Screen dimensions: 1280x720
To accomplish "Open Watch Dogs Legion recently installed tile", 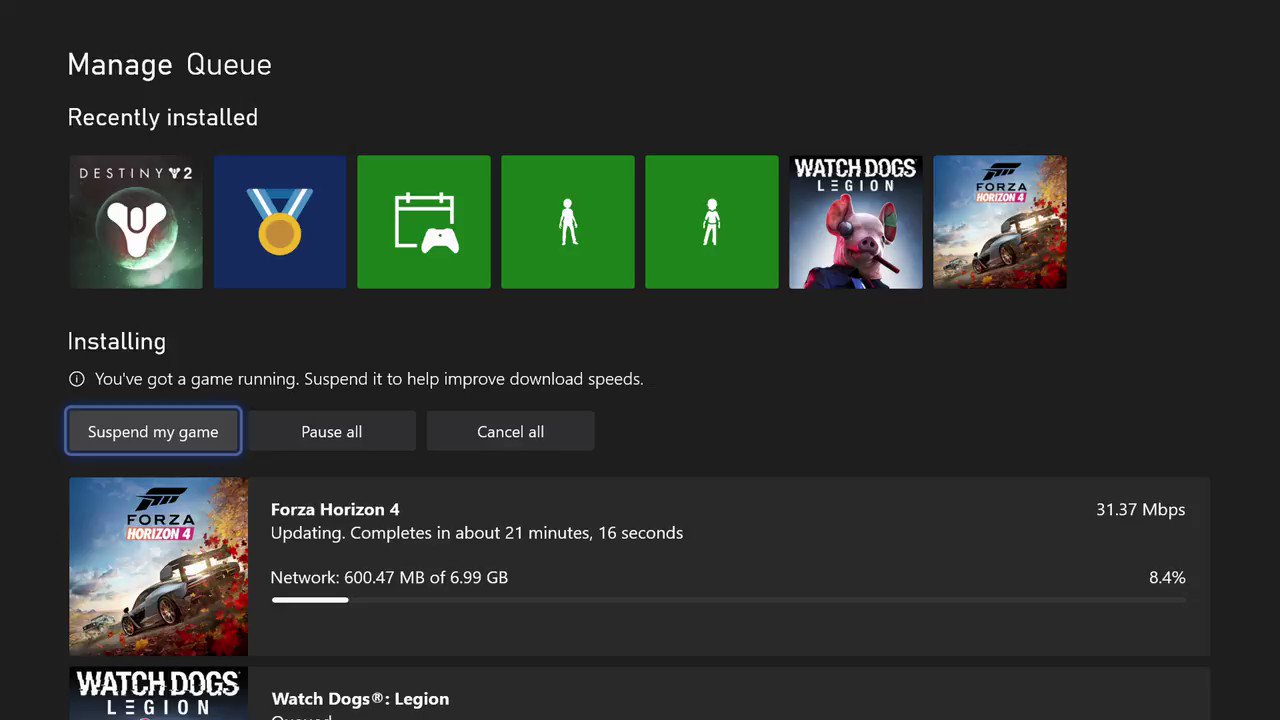I will [856, 222].
